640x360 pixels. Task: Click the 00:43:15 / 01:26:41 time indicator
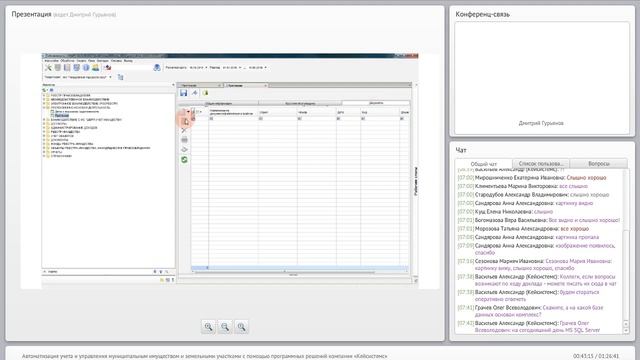point(596,356)
